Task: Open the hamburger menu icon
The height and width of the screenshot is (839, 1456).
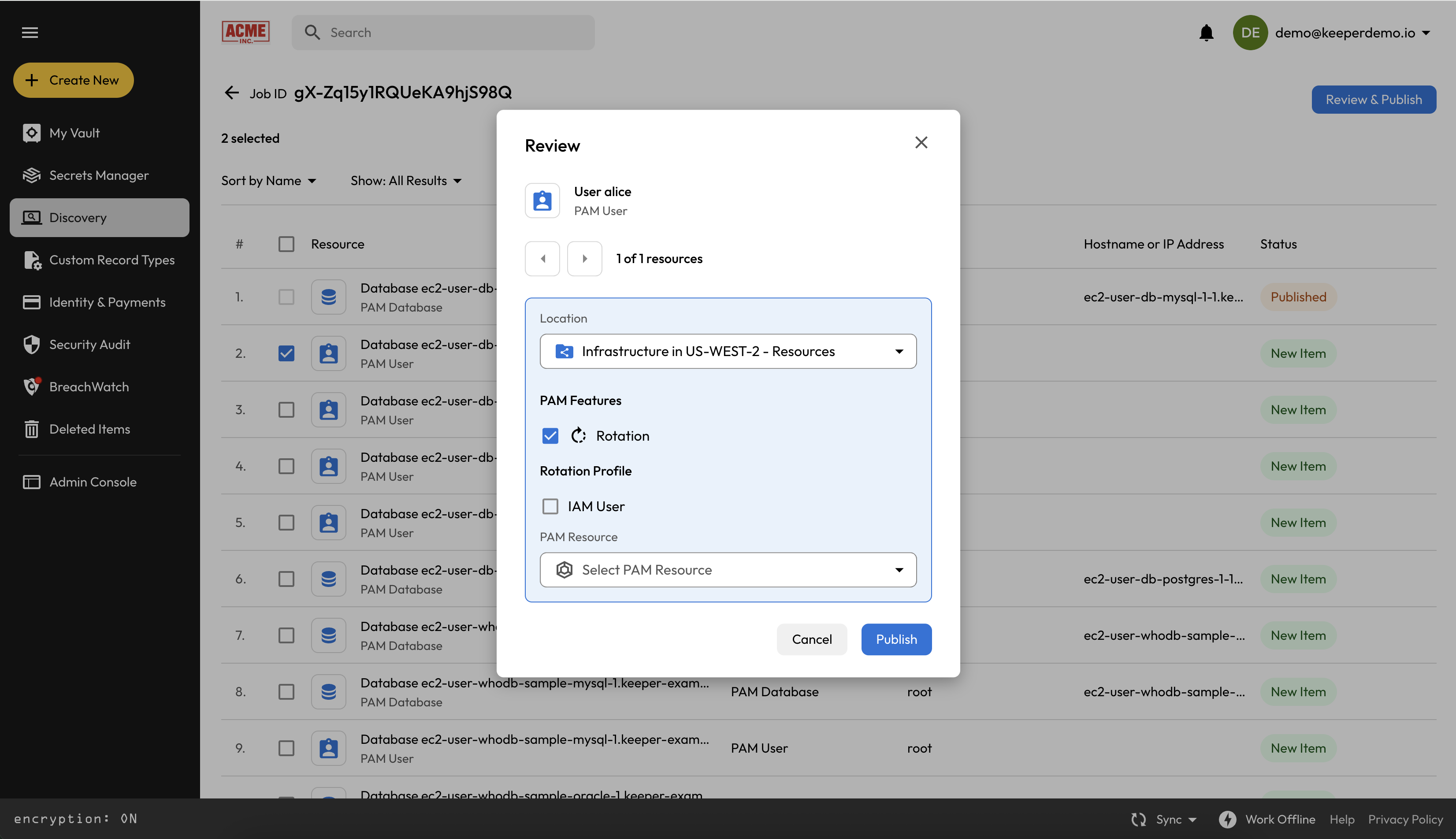Action: [x=30, y=33]
